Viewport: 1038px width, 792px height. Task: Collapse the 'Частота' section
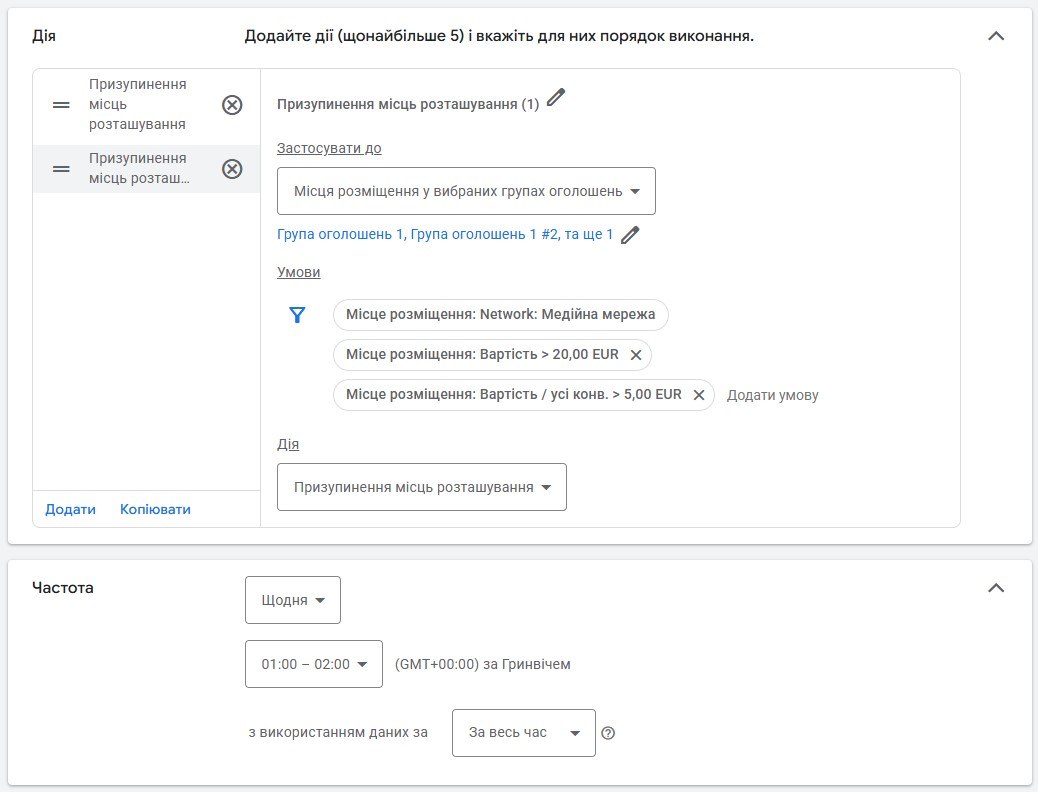[996, 587]
